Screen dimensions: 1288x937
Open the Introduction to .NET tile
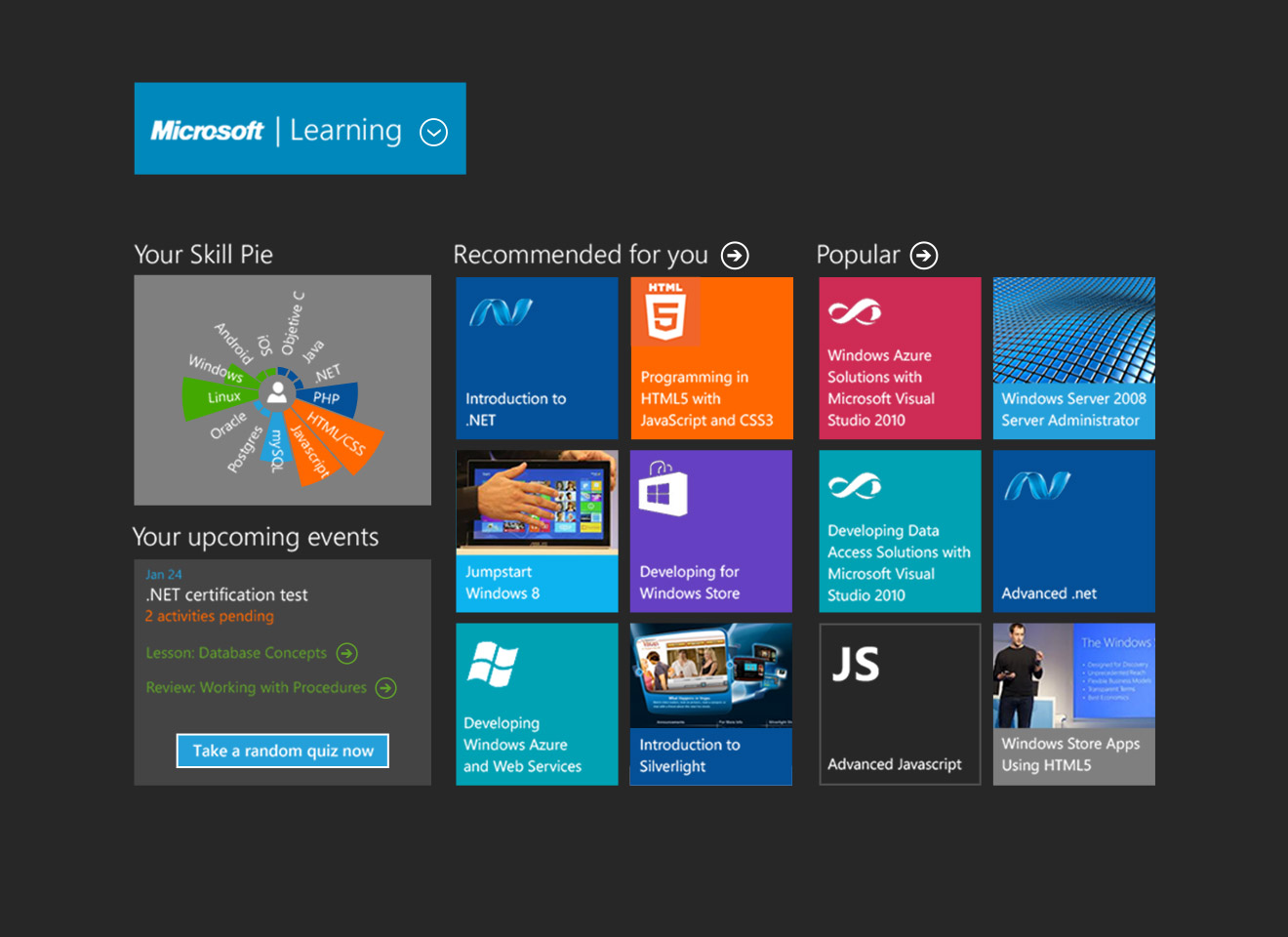[x=537, y=358]
